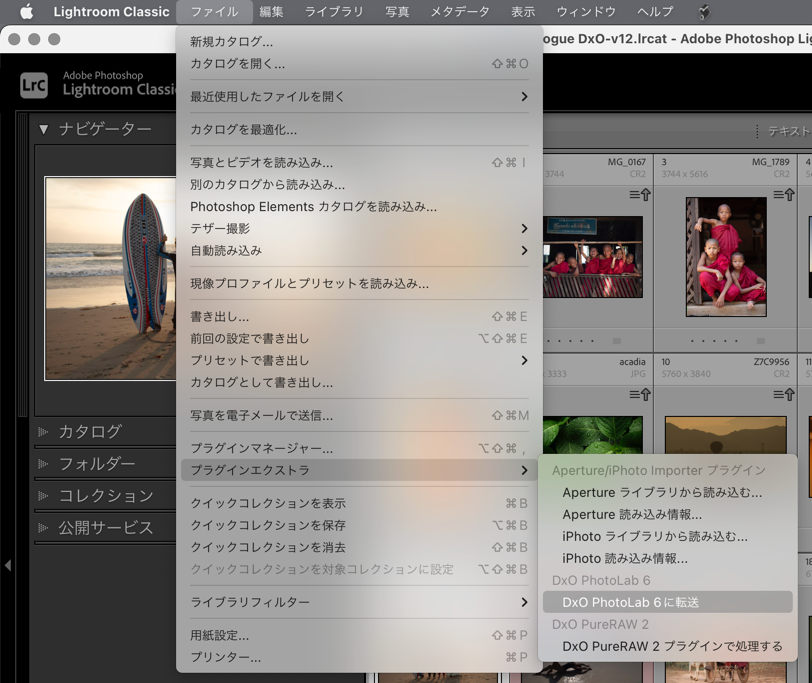This screenshot has height=683, width=812.
Task: Choose Aperture 読み込み情報... item
Action: click(x=668, y=515)
